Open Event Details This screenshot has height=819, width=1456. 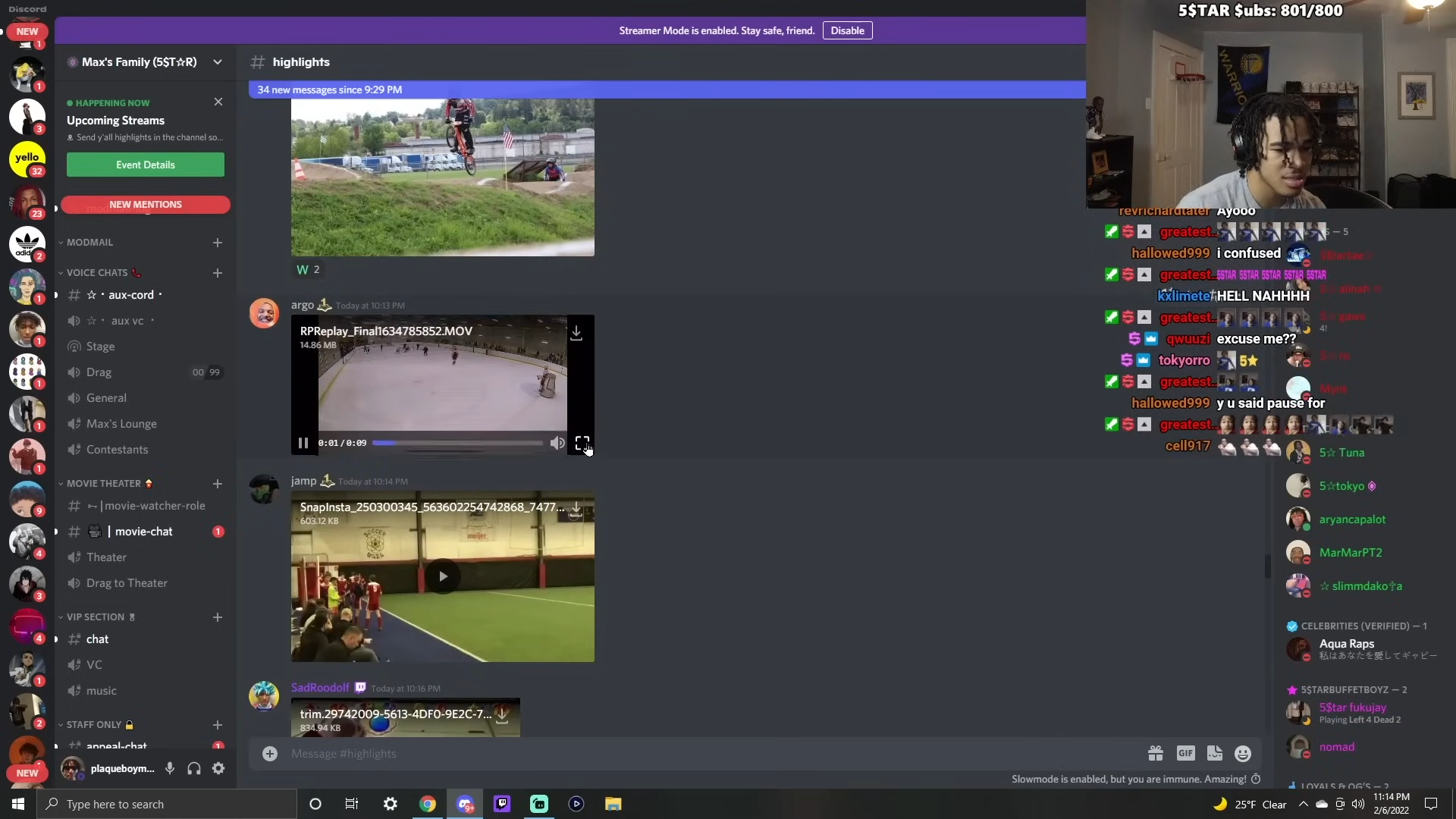click(x=146, y=165)
